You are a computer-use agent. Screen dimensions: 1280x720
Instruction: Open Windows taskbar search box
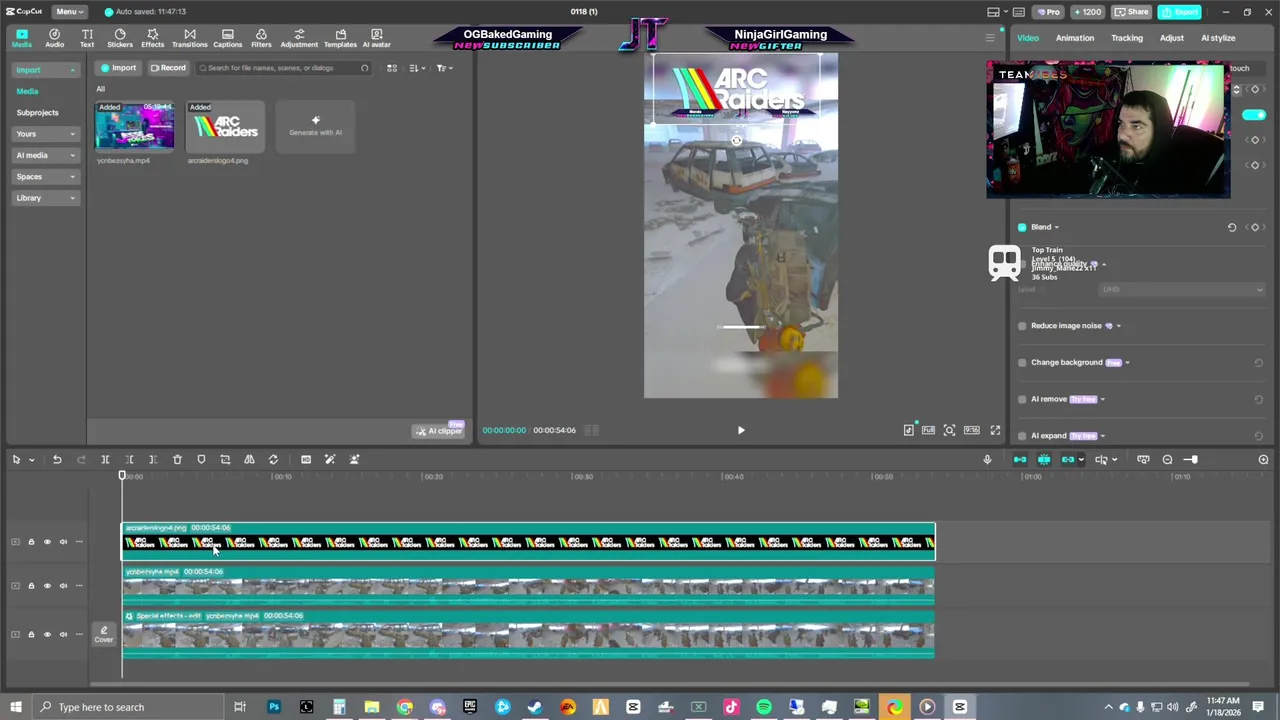coord(130,707)
